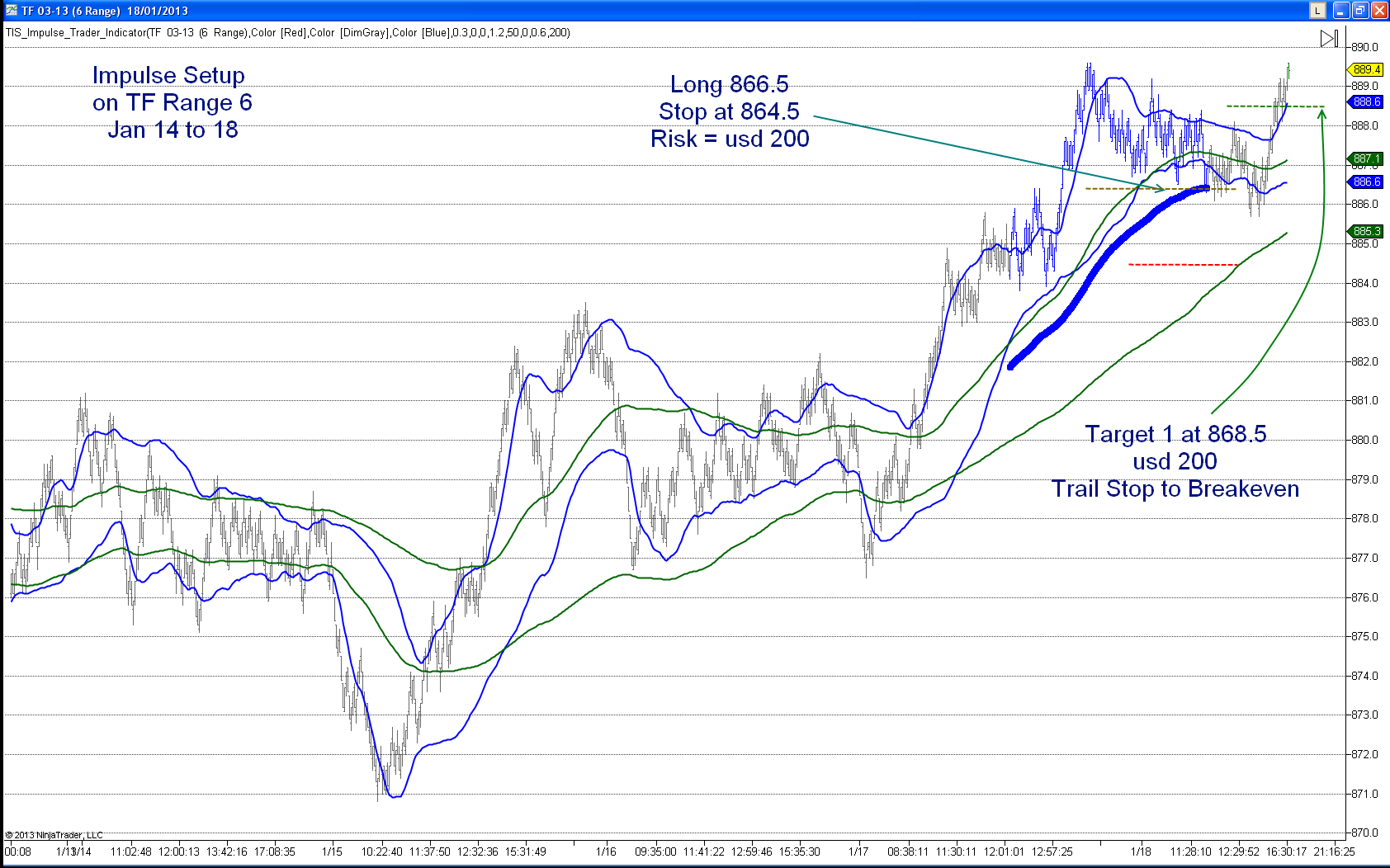The width and height of the screenshot is (1390, 868).
Task: Click the 880.0 label on price axis
Action: coord(1364,440)
